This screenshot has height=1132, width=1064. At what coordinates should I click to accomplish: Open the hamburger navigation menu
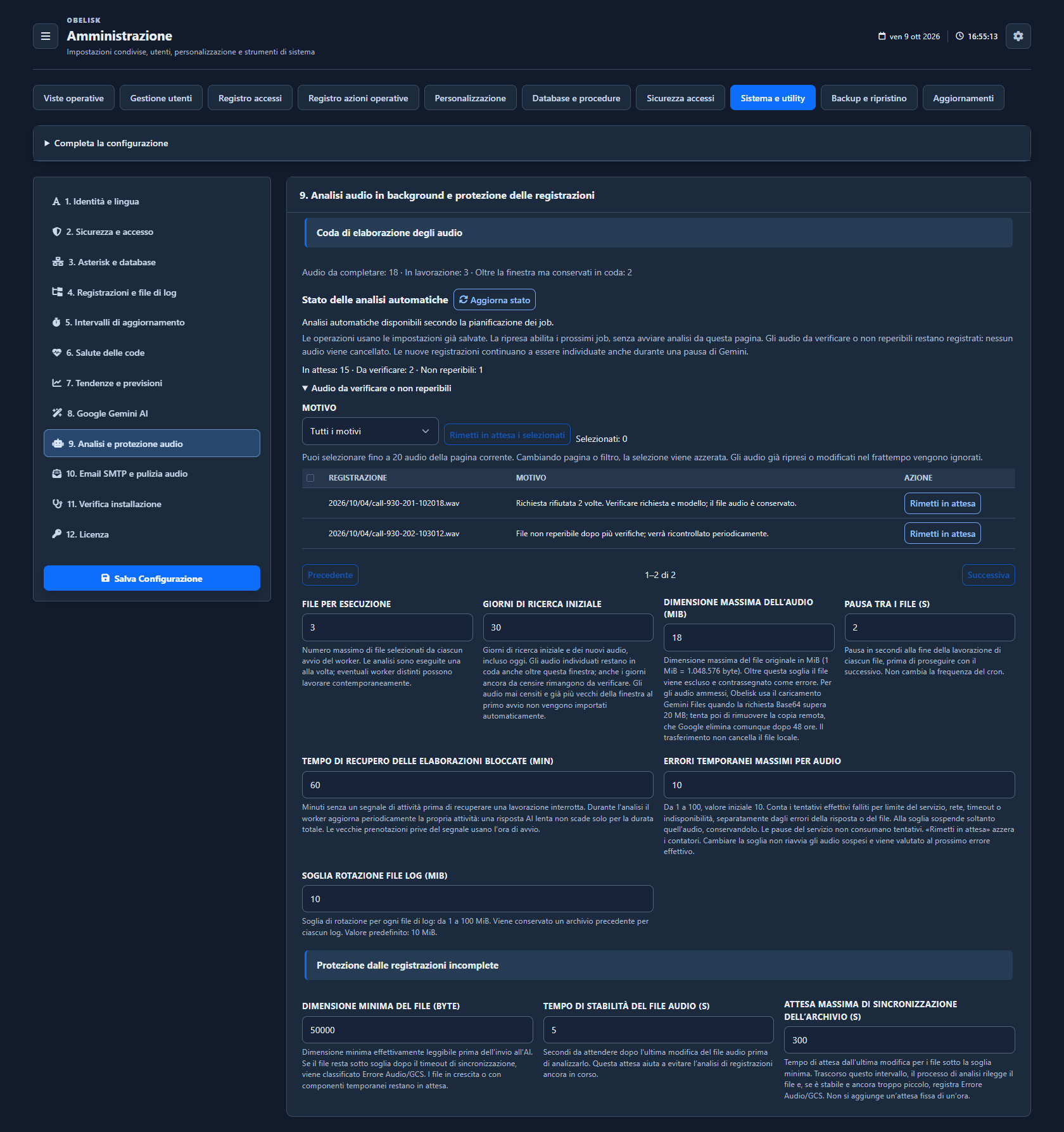46,36
